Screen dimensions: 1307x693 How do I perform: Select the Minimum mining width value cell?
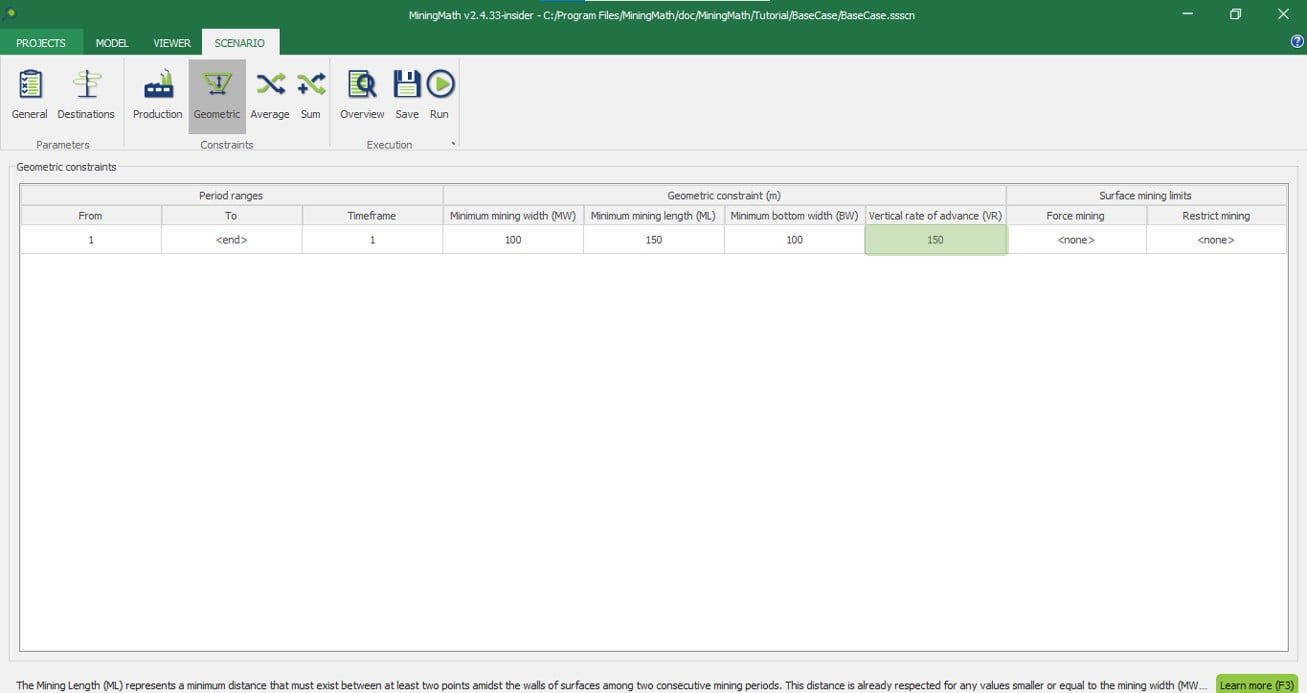click(513, 240)
